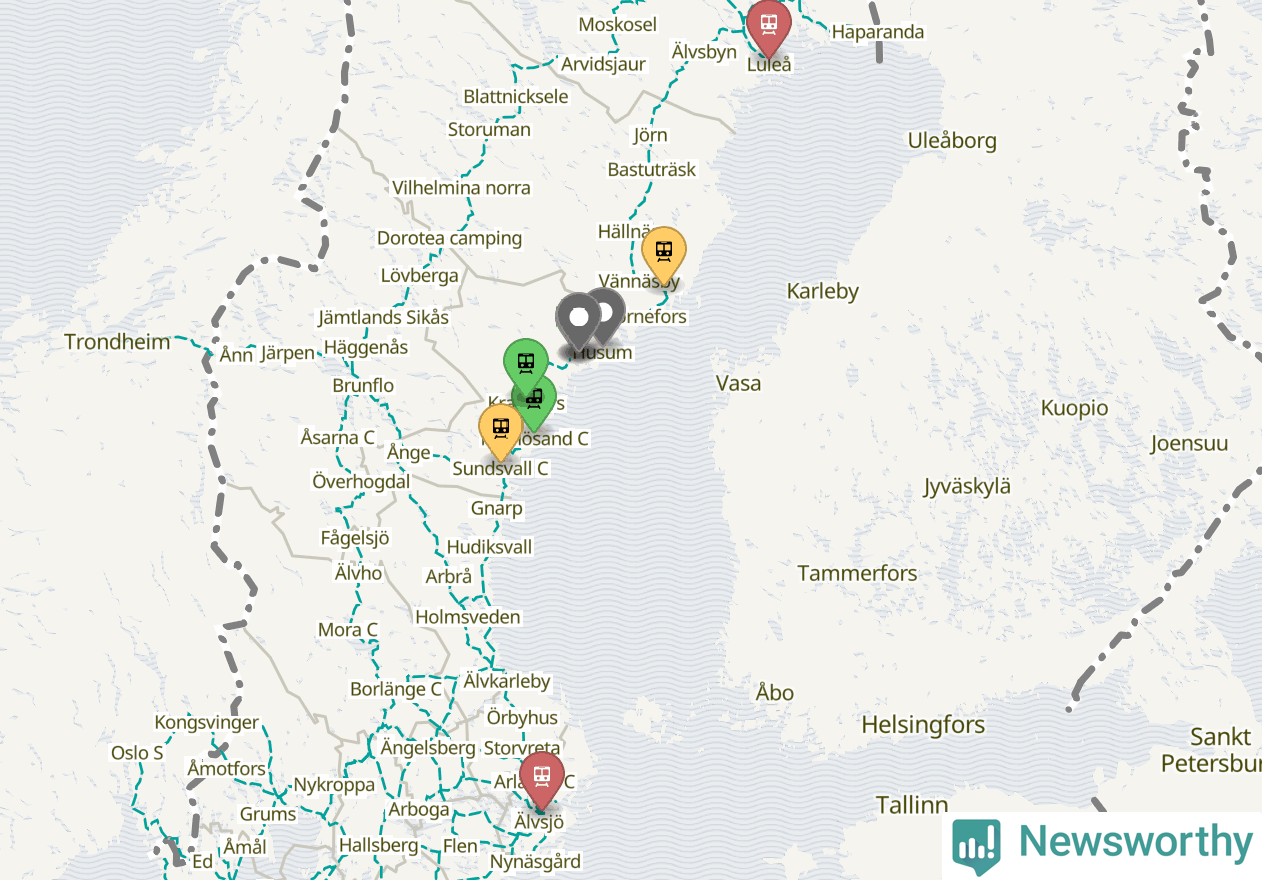Click the Oslo S station label

click(137, 753)
